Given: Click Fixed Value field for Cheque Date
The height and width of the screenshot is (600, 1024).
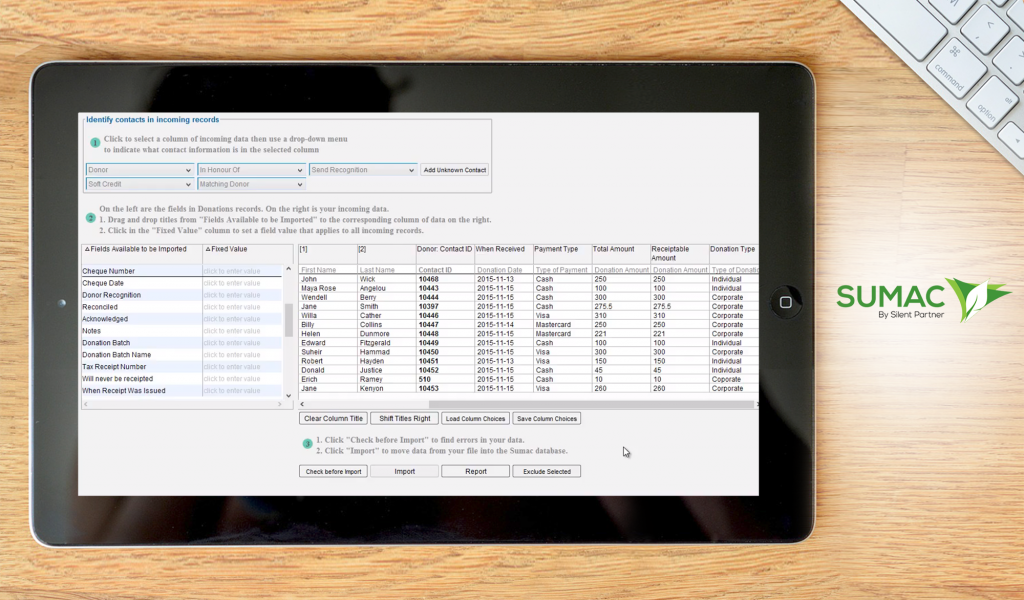Looking at the screenshot, I should coord(241,283).
